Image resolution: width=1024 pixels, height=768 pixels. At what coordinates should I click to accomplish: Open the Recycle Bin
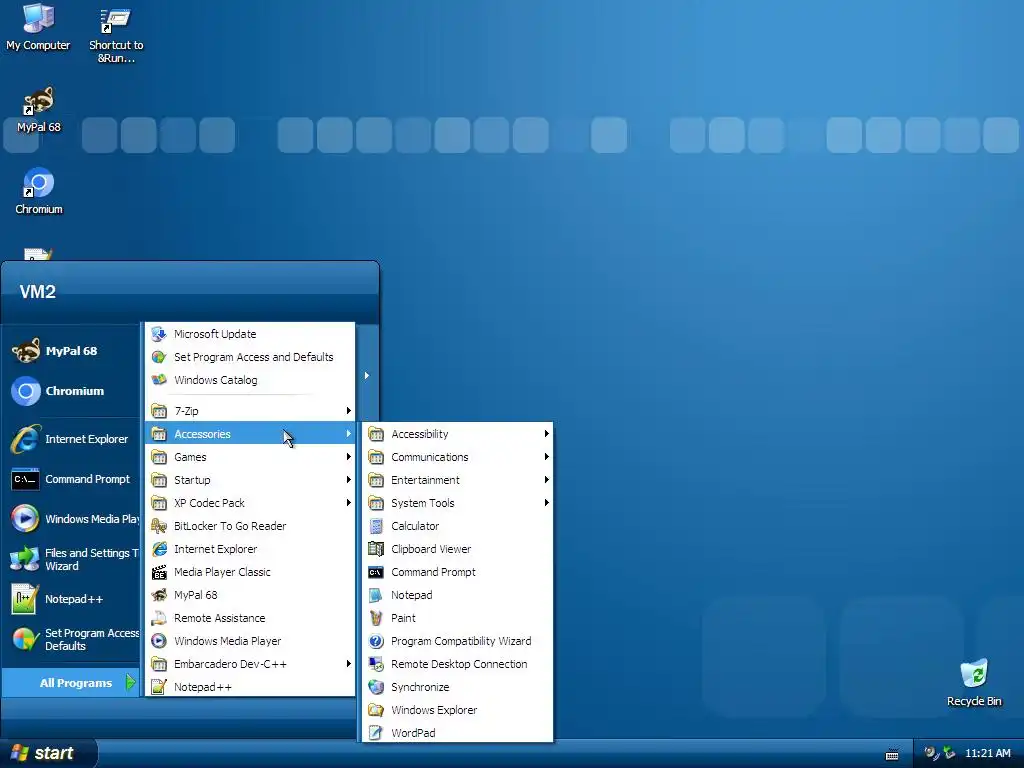coord(974,682)
